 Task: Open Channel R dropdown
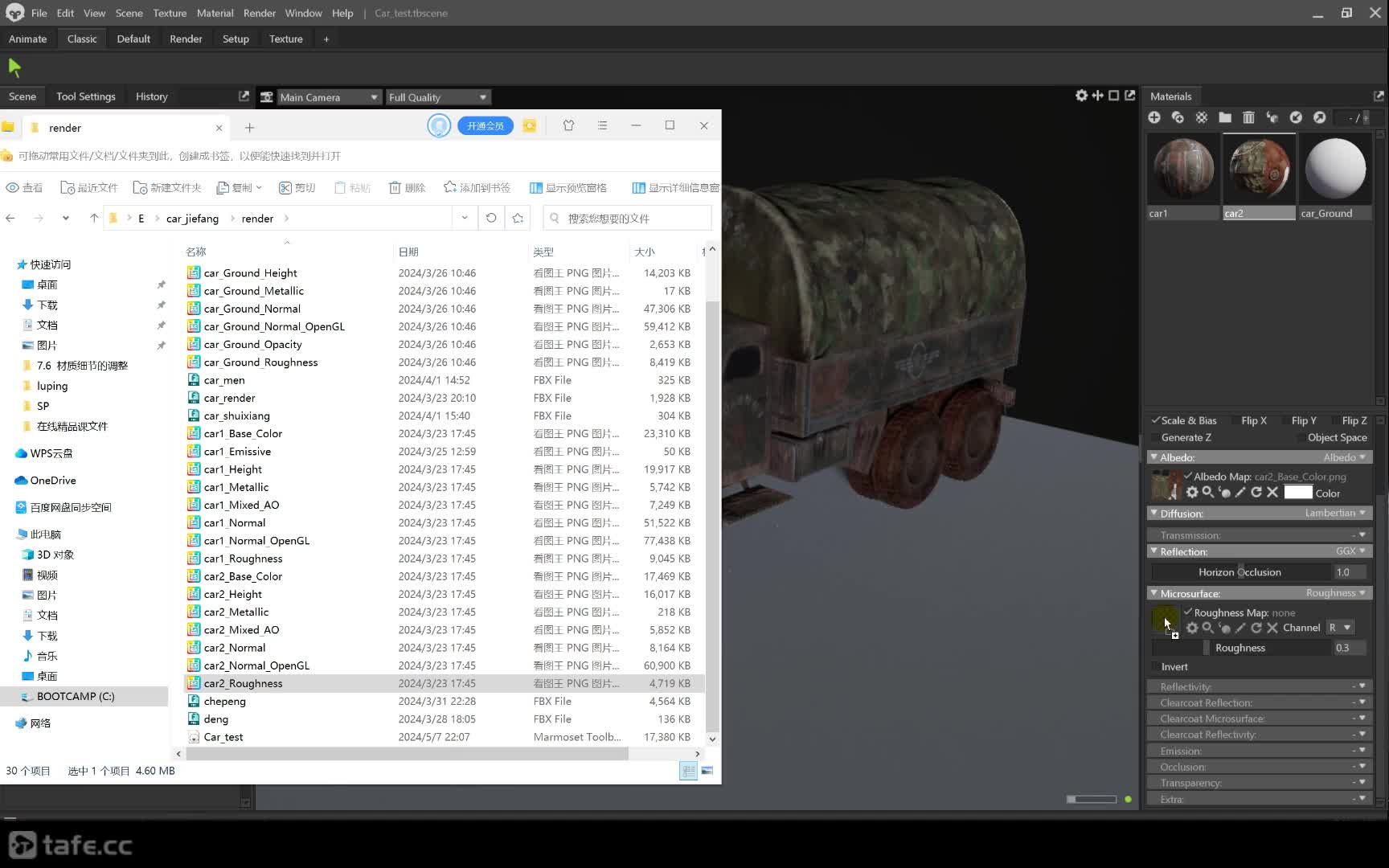pyautogui.click(x=1340, y=628)
